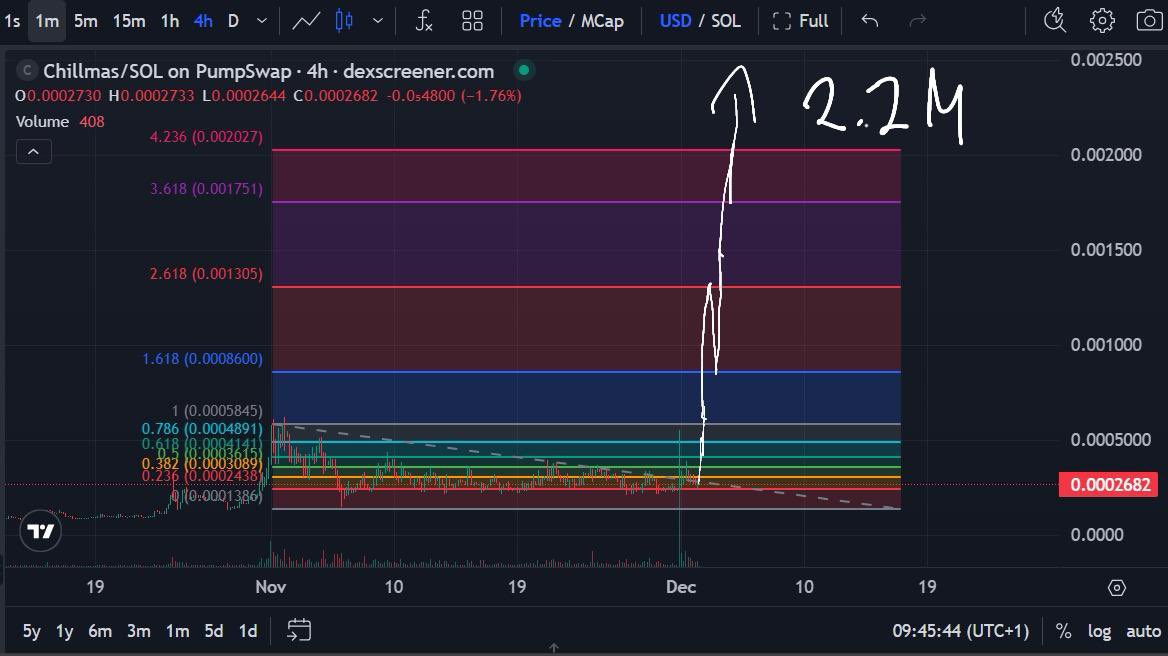Open TradingView logo link
This screenshot has height=656, width=1168.
coord(40,531)
